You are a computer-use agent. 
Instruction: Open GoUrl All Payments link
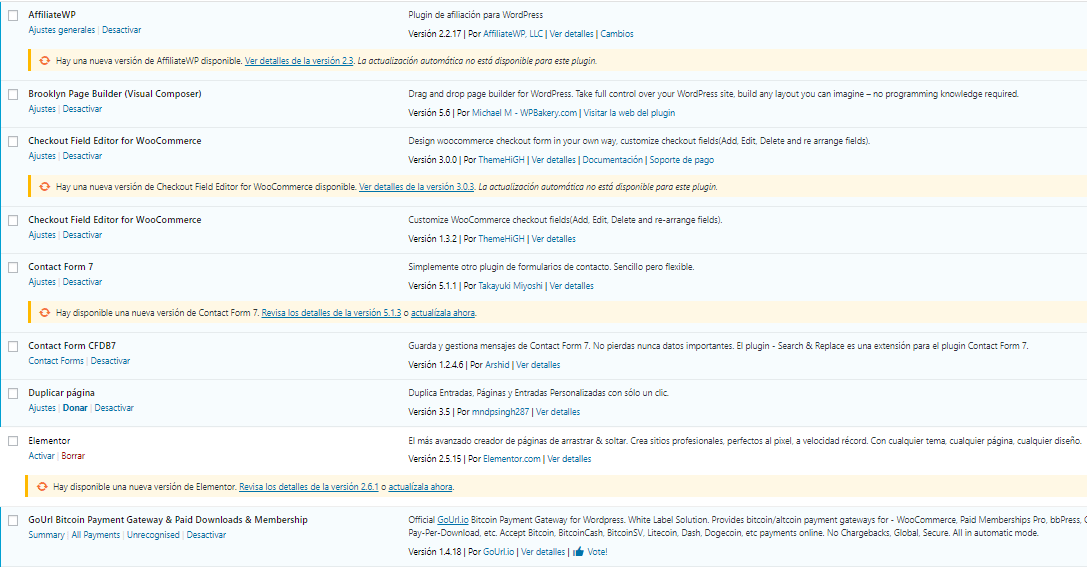[96, 536]
